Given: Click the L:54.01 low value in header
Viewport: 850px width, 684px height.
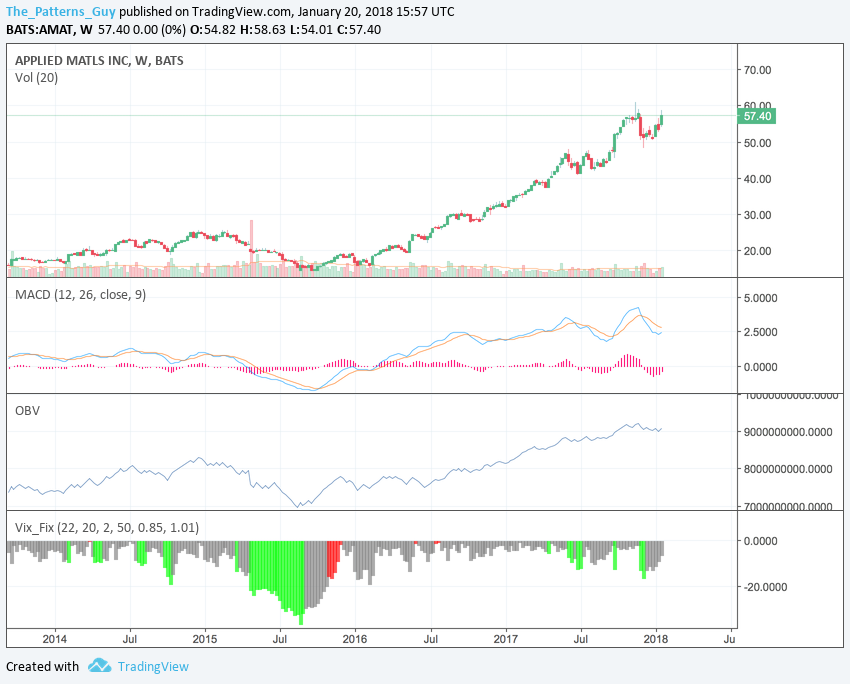Looking at the screenshot, I should [x=311, y=29].
